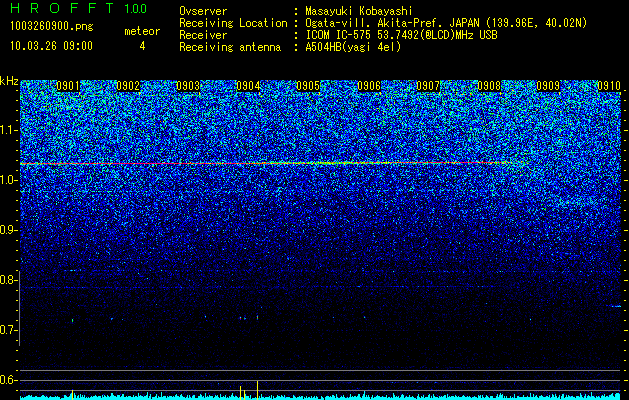Click location text Ogata-vill. Akita-Pref. JAPAN

click(x=393, y=23)
